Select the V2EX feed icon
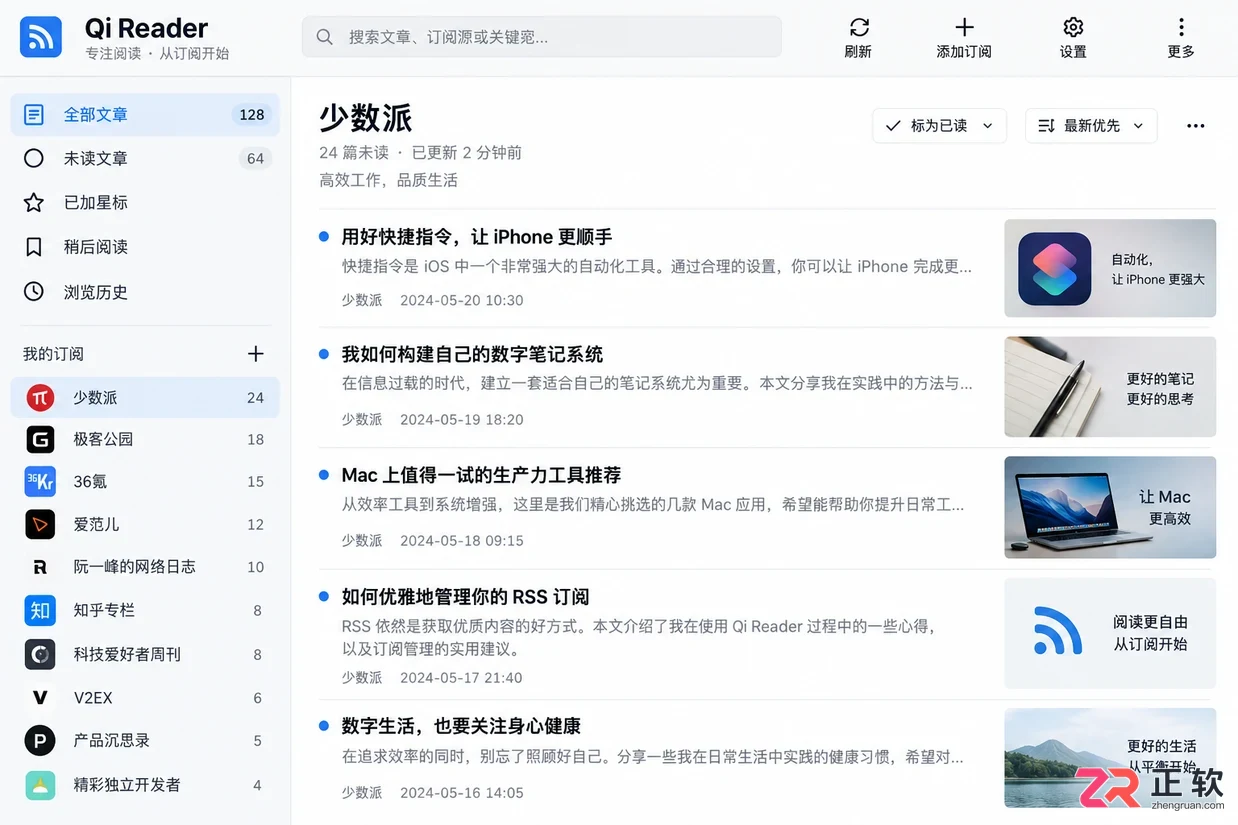 pyautogui.click(x=40, y=697)
